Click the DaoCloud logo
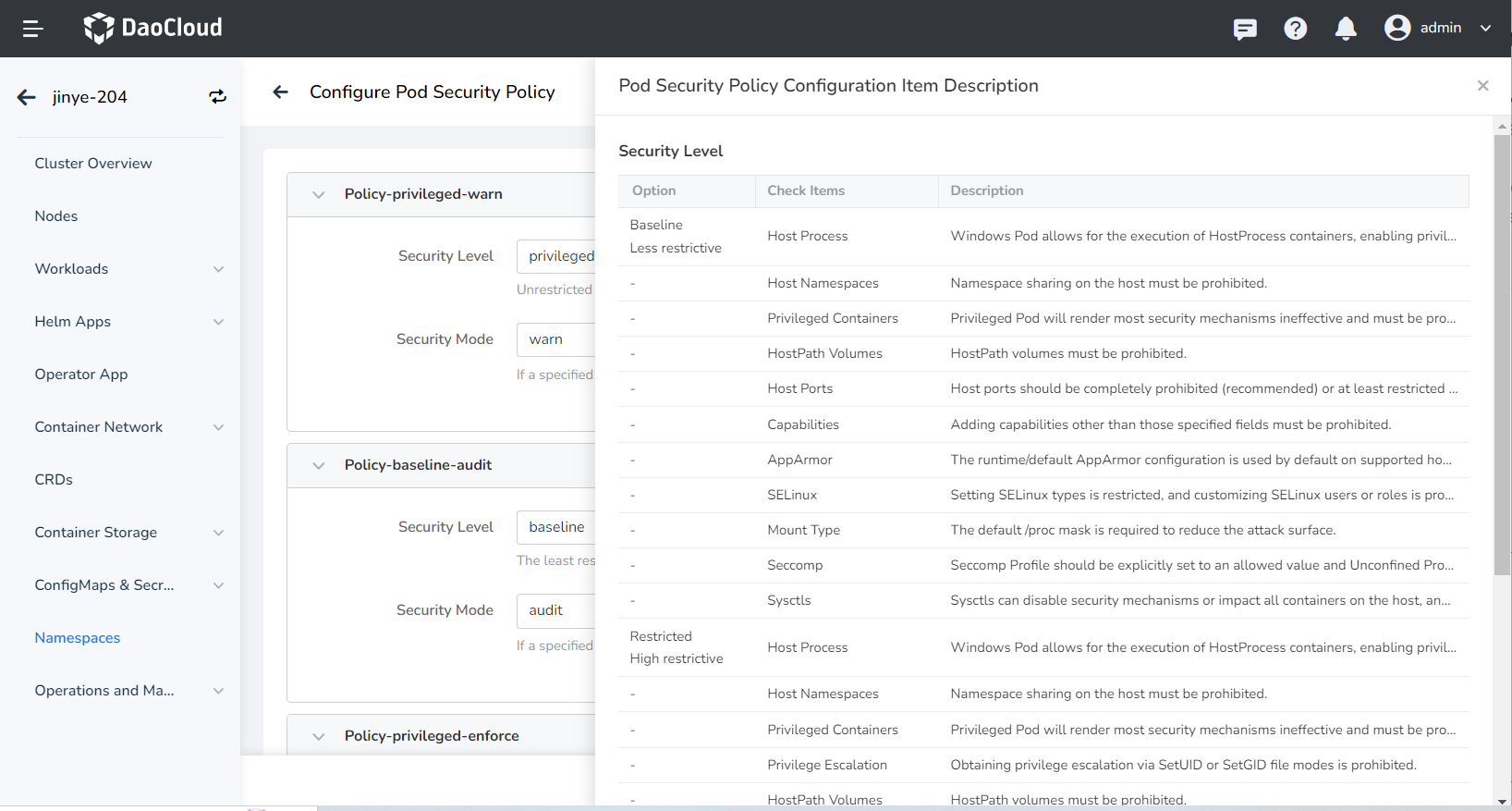The width and height of the screenshot is (1512, 811). pyautogui.click(x=153, y=28)
